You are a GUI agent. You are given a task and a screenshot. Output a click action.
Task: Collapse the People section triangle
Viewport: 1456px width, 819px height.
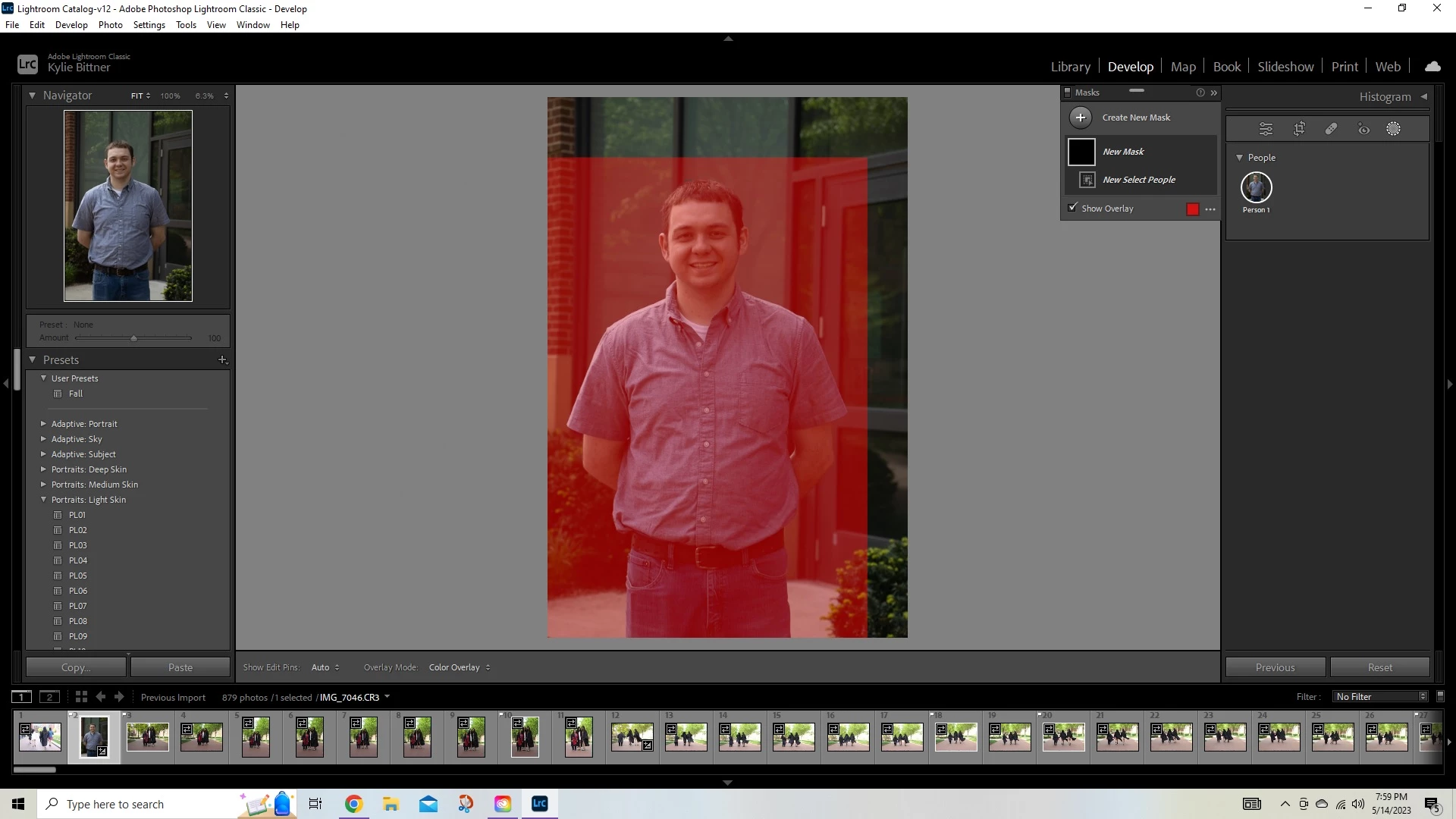(x=1239, y=158)
